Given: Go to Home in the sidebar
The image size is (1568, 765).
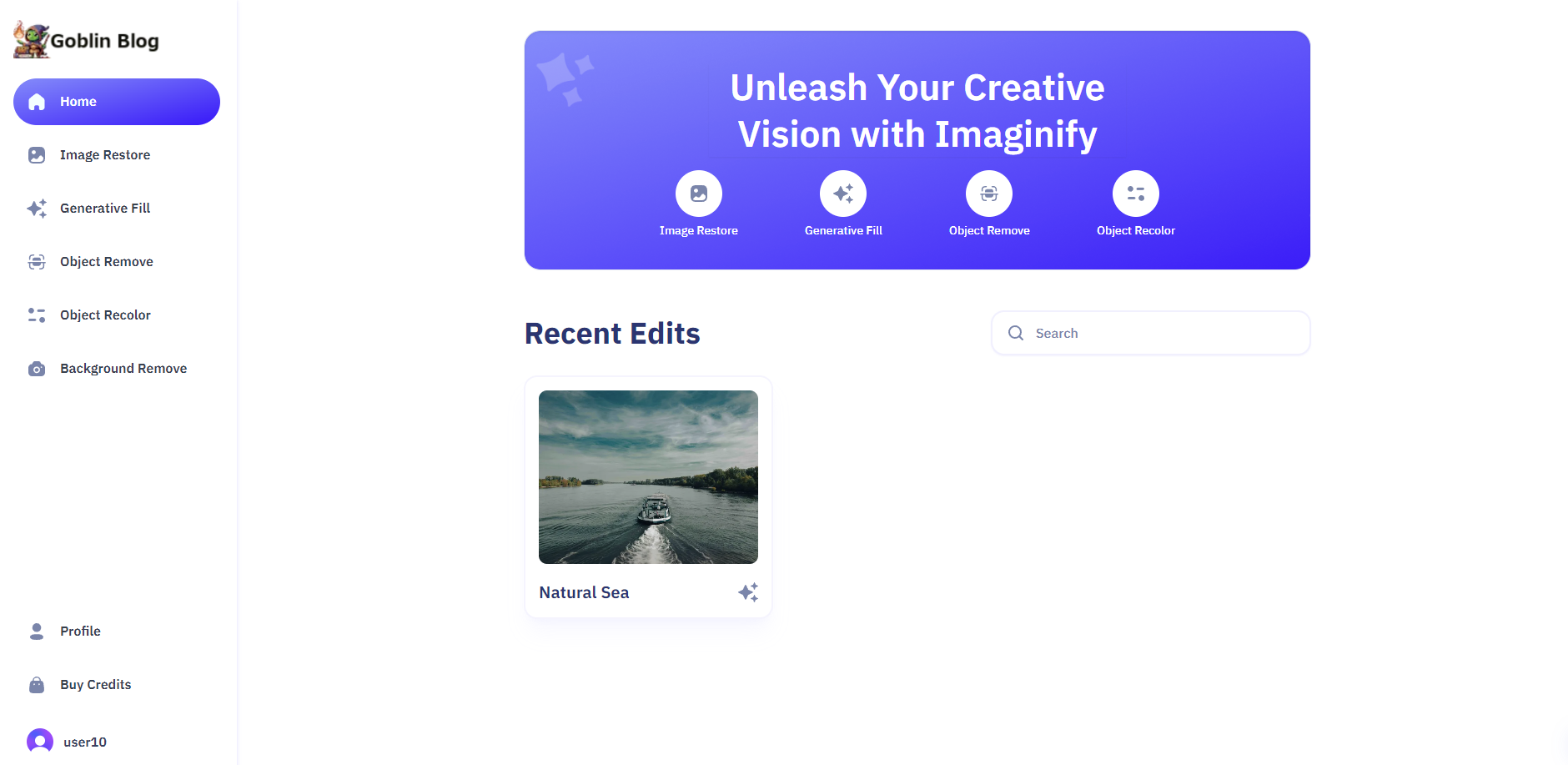Looking at the screenshot, I should click(x=117, y=102).
